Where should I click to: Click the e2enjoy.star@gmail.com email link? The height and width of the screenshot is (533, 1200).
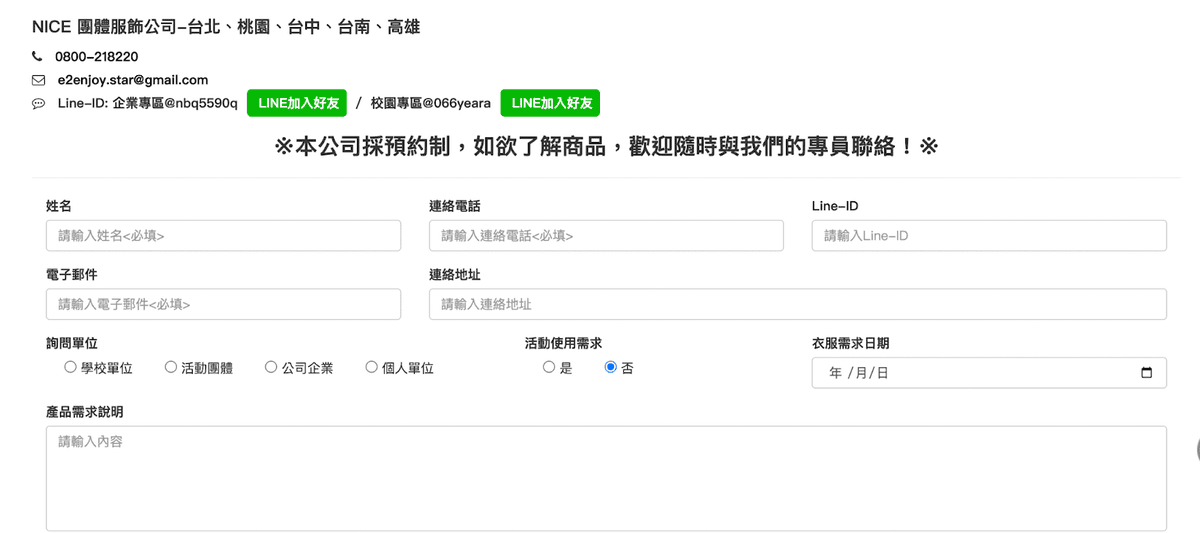133,80
